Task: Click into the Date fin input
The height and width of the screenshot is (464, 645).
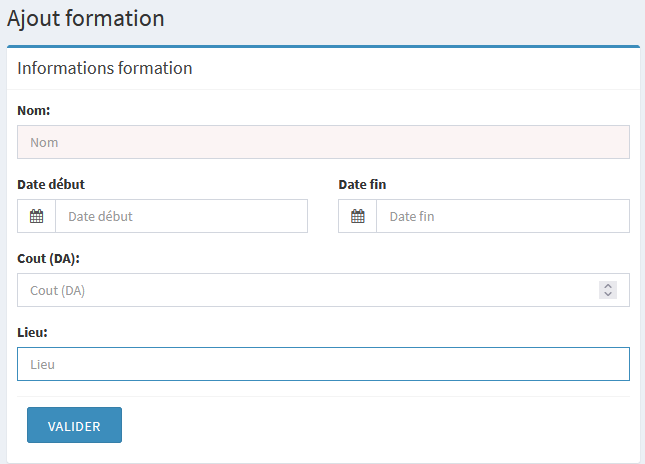Action: coord(502,216)
